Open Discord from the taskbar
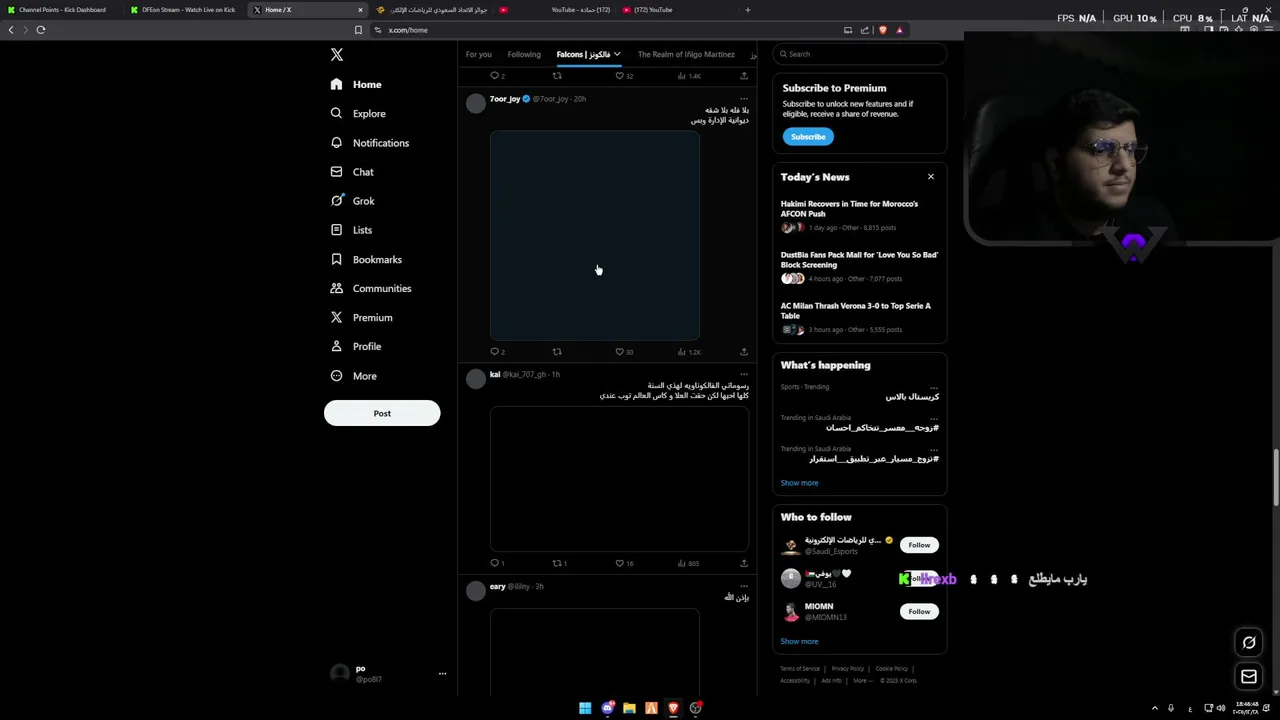The height and width of the screenshot is (720, 1280). pyautogui.click(x=607, y=708)
